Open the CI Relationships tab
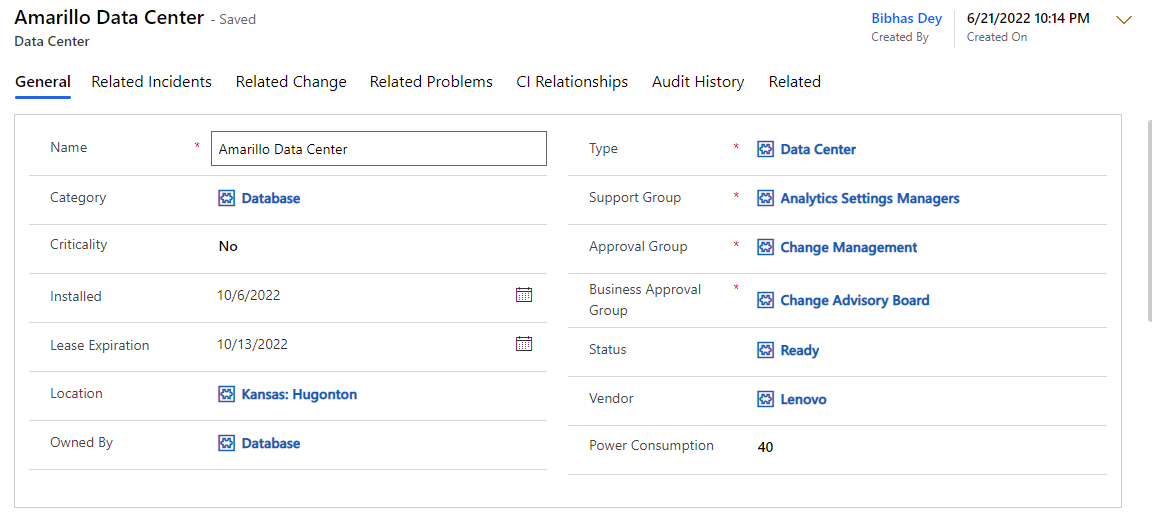Image resolution: width=1152 pixels, height=521 pixels. [572, 82]
